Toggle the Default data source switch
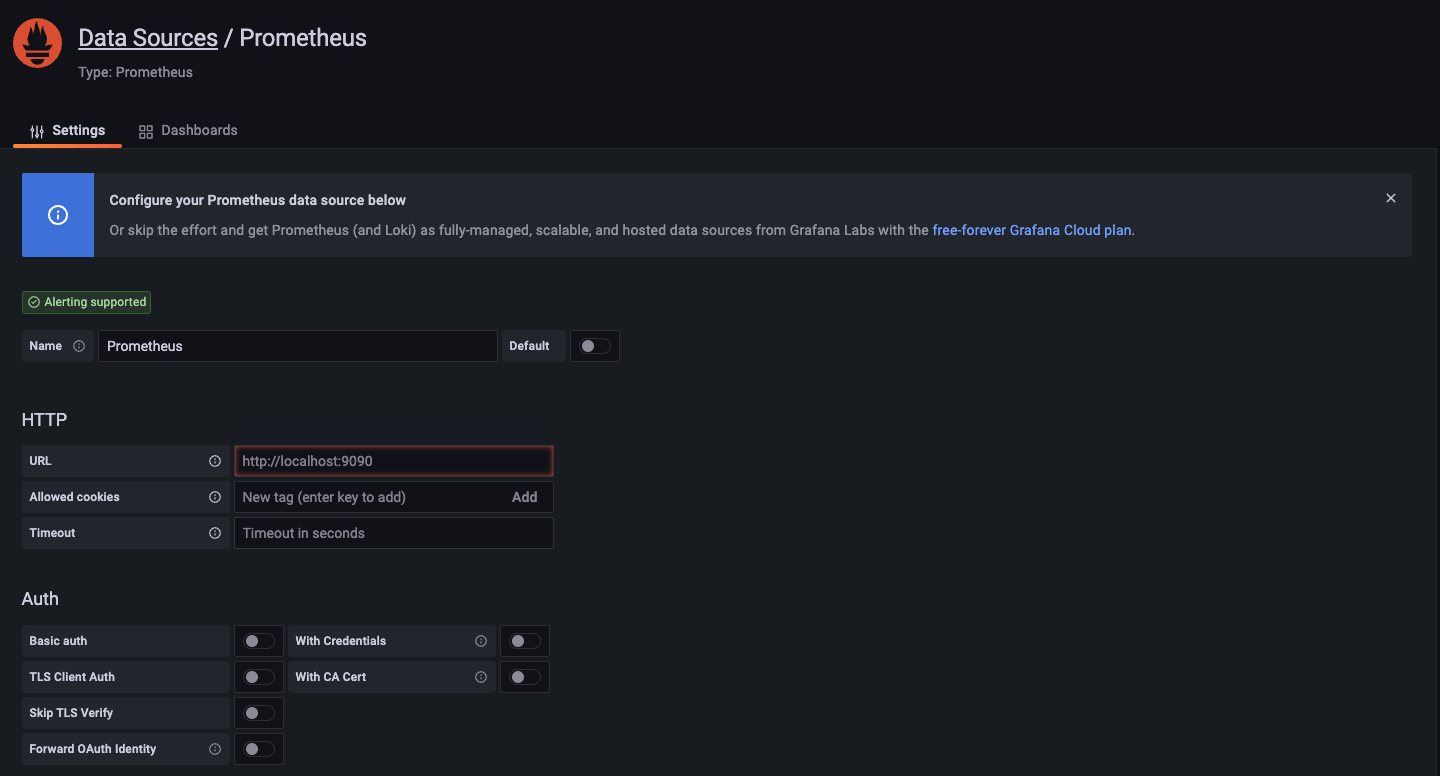This screenshot has width=1440, height=776. point(595,346)
